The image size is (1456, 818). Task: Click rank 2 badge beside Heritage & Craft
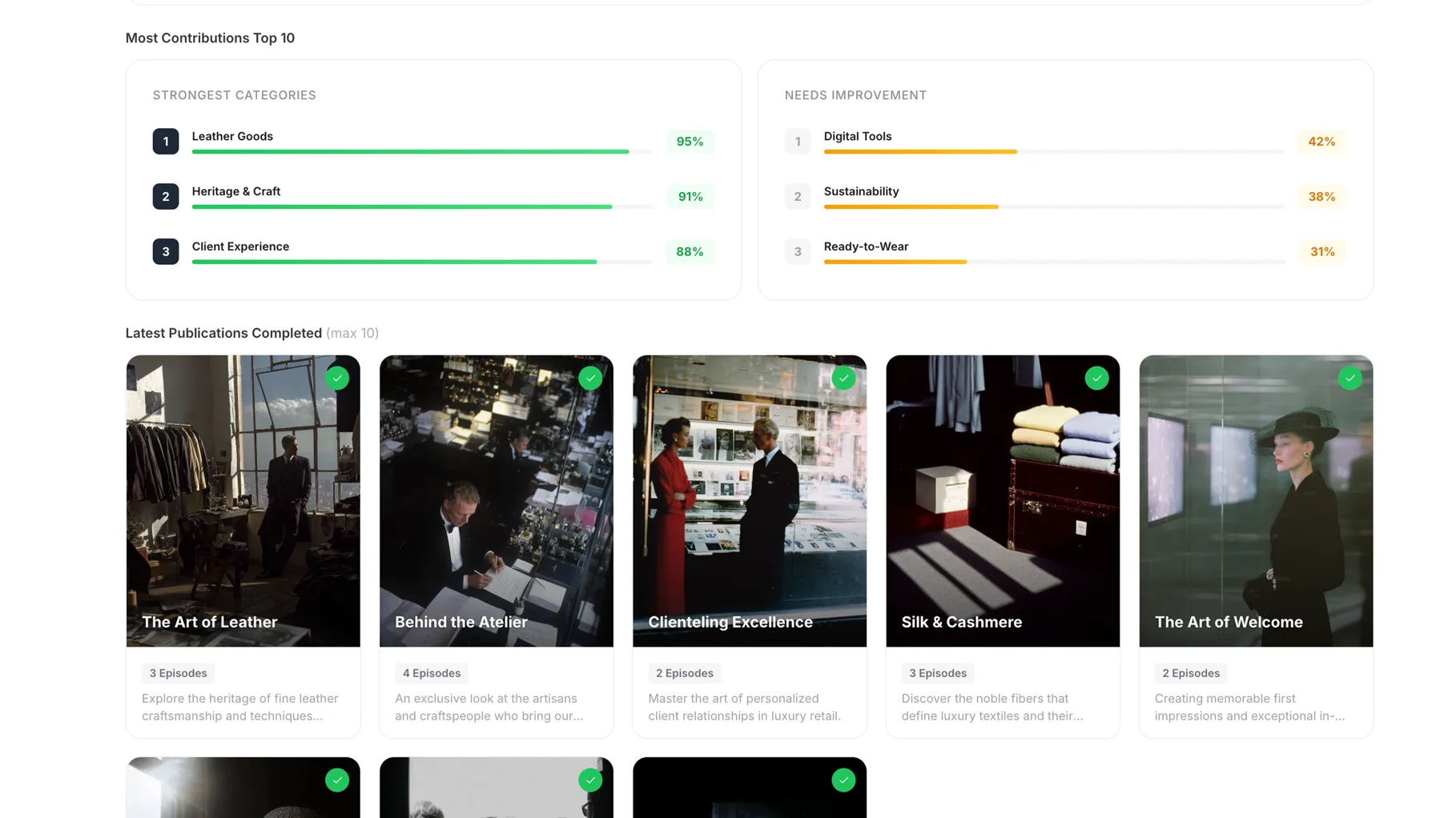pos(166,197)
